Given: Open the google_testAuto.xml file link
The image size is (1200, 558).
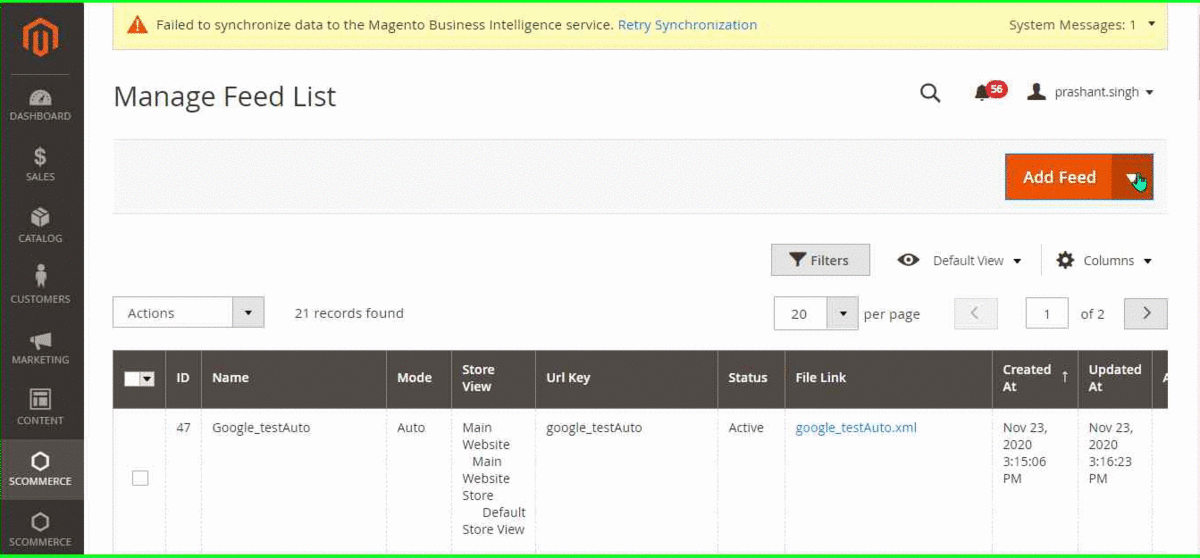Looking at the screenshot, I should tap(856, 428).
